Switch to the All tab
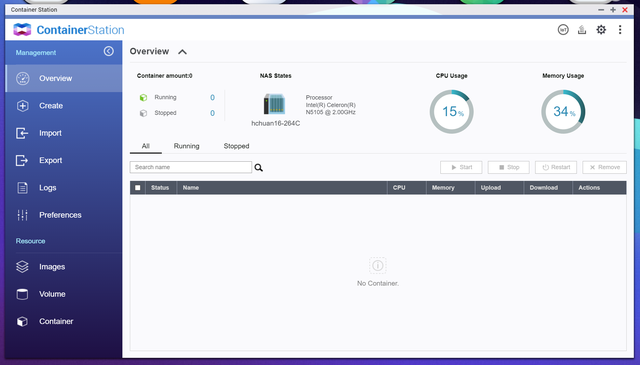The image size is (640, 365). 146,146
